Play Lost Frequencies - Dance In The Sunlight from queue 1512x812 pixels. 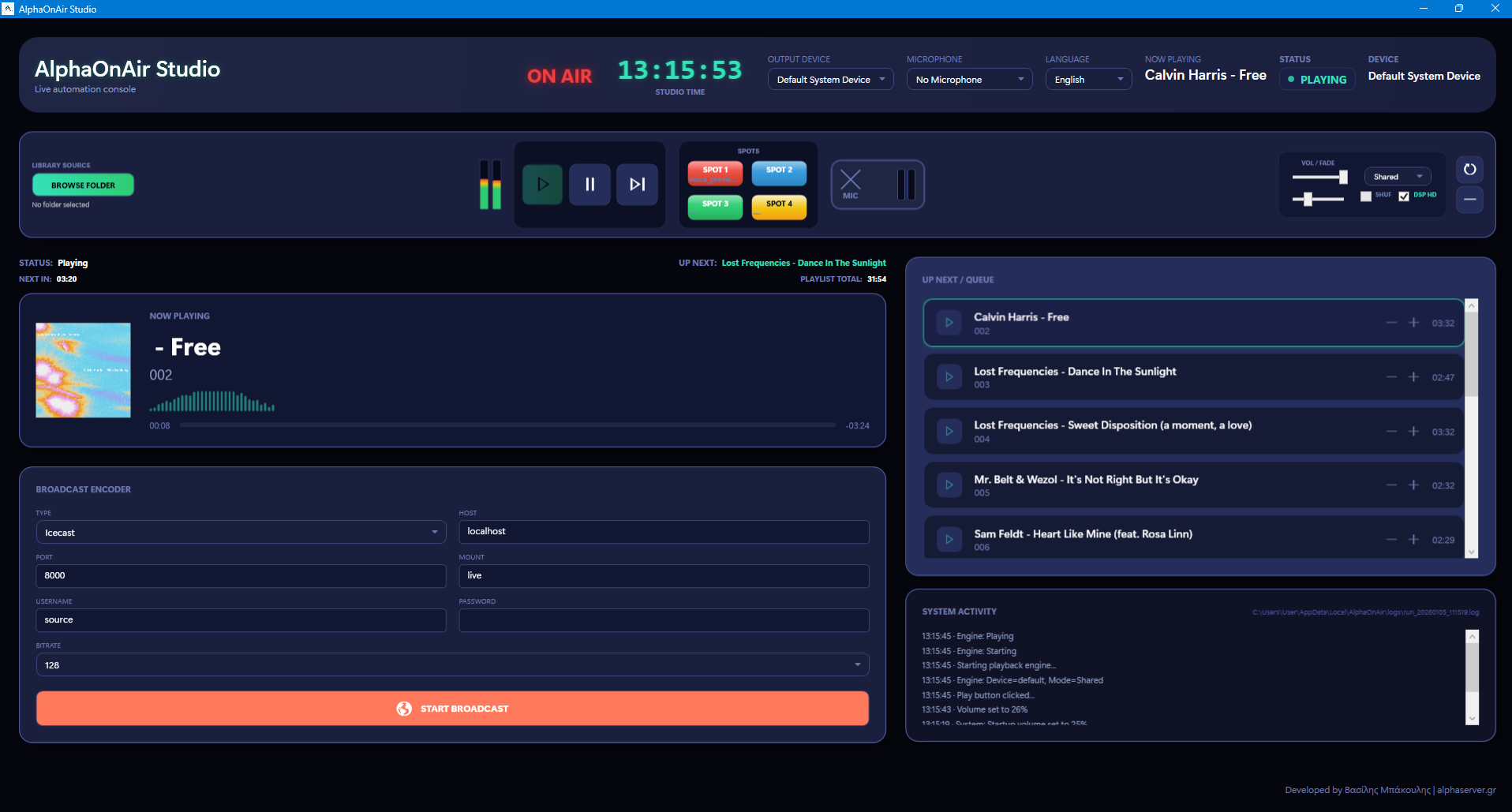point(949,376)
